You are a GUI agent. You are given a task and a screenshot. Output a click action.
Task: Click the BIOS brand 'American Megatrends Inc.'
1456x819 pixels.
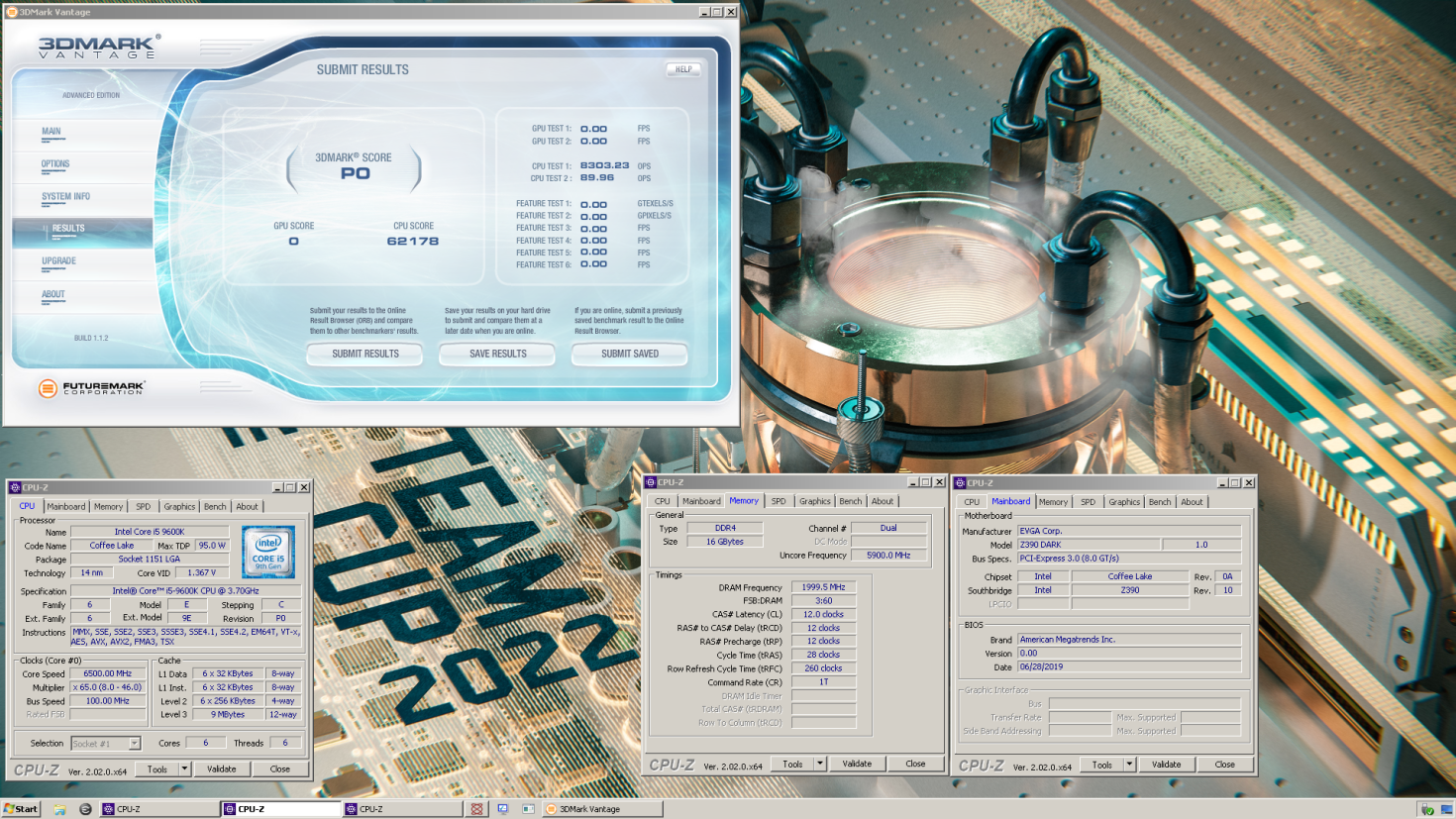(1129, 640)
